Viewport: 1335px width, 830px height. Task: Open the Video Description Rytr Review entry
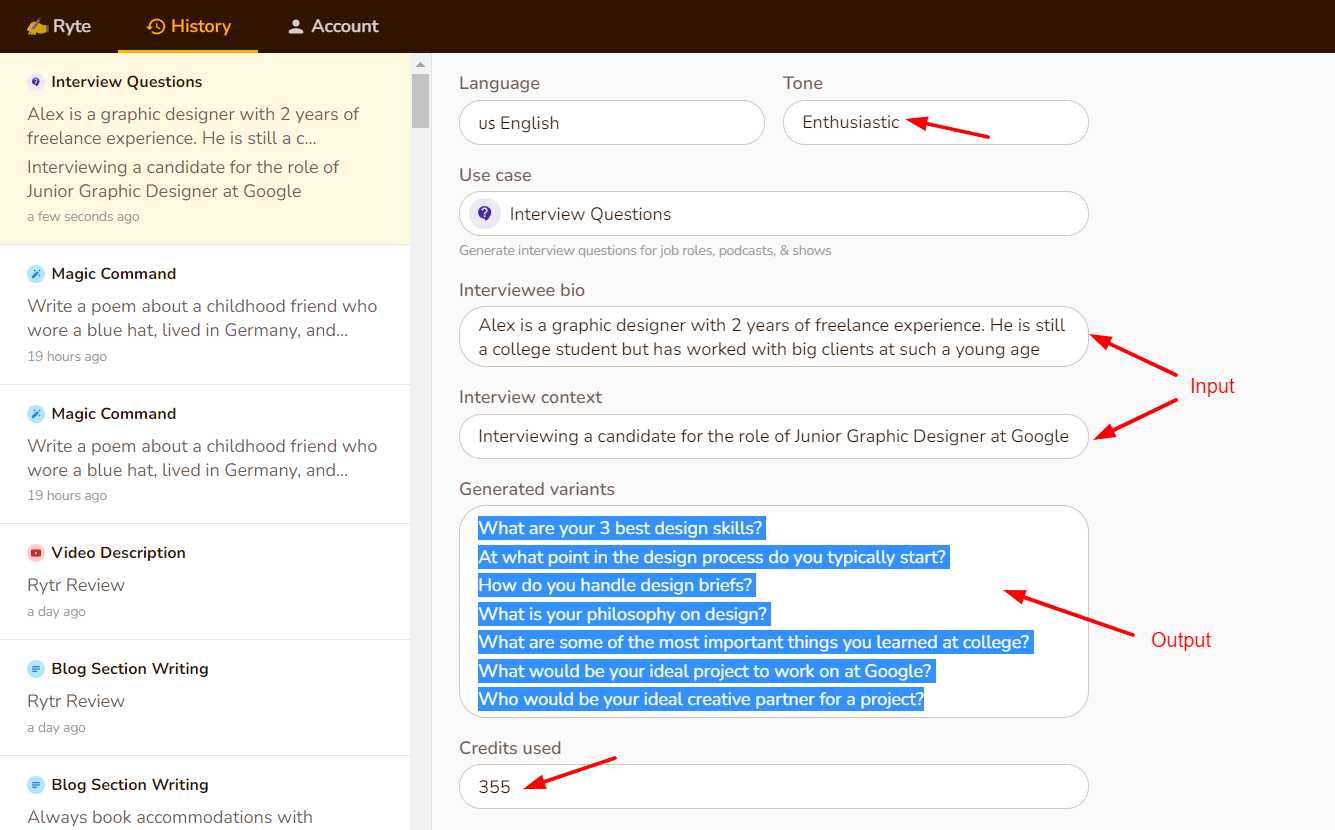pos(204,582)
